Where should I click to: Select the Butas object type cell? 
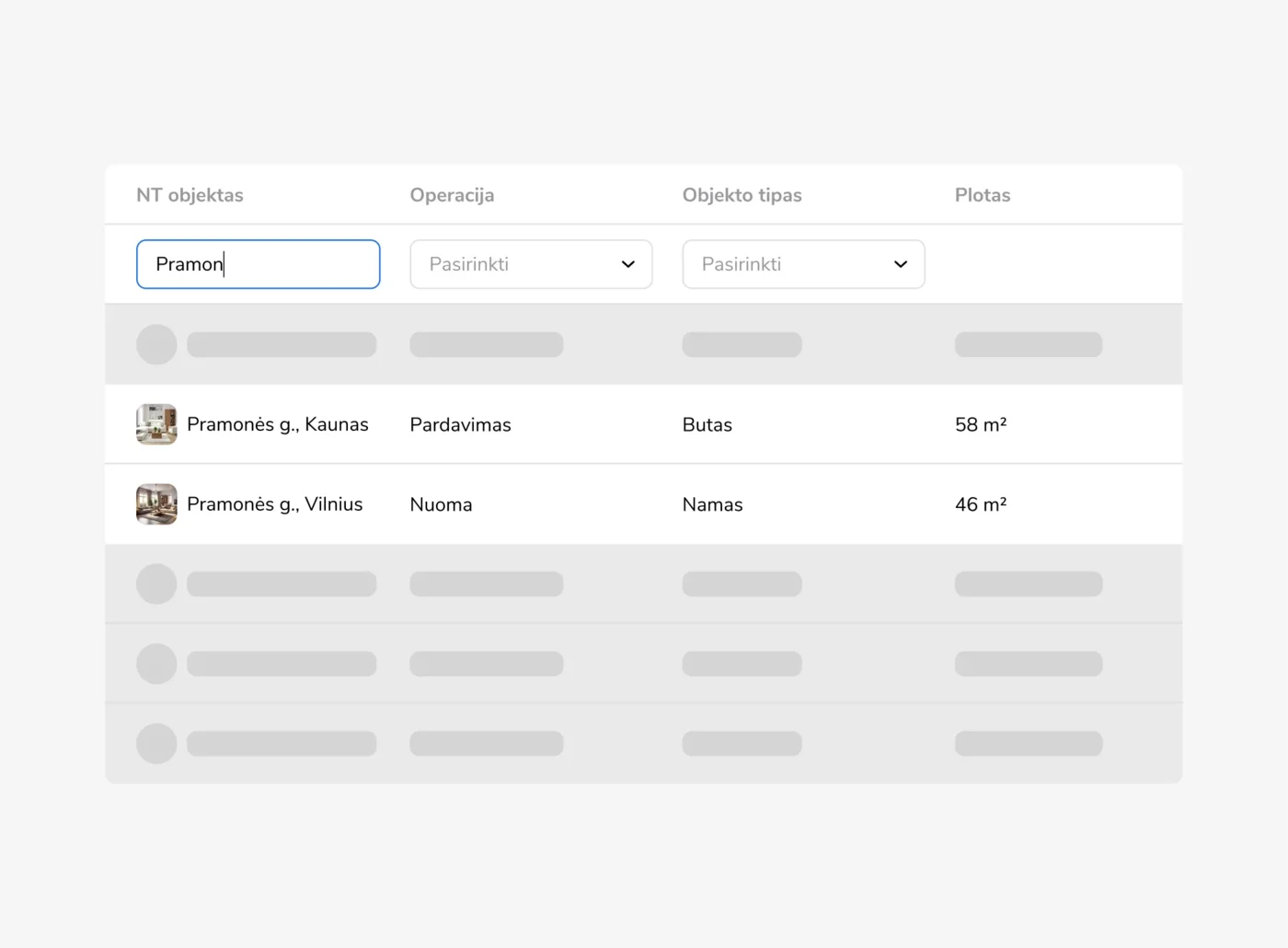click(x=707, y=425)
